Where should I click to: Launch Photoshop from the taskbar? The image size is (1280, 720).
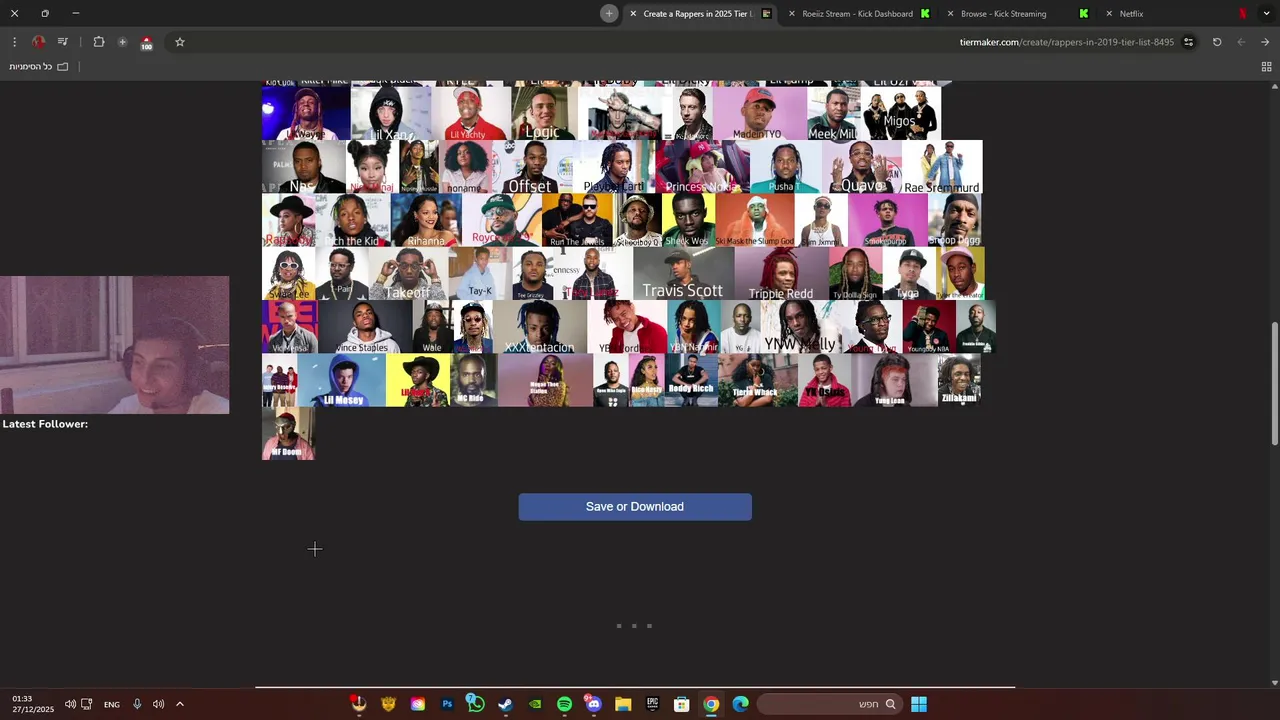tap(447, 704)
